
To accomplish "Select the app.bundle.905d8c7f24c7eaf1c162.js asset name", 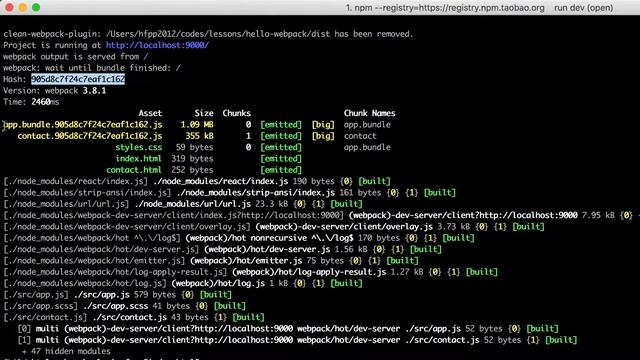I will tap(83, 124).
